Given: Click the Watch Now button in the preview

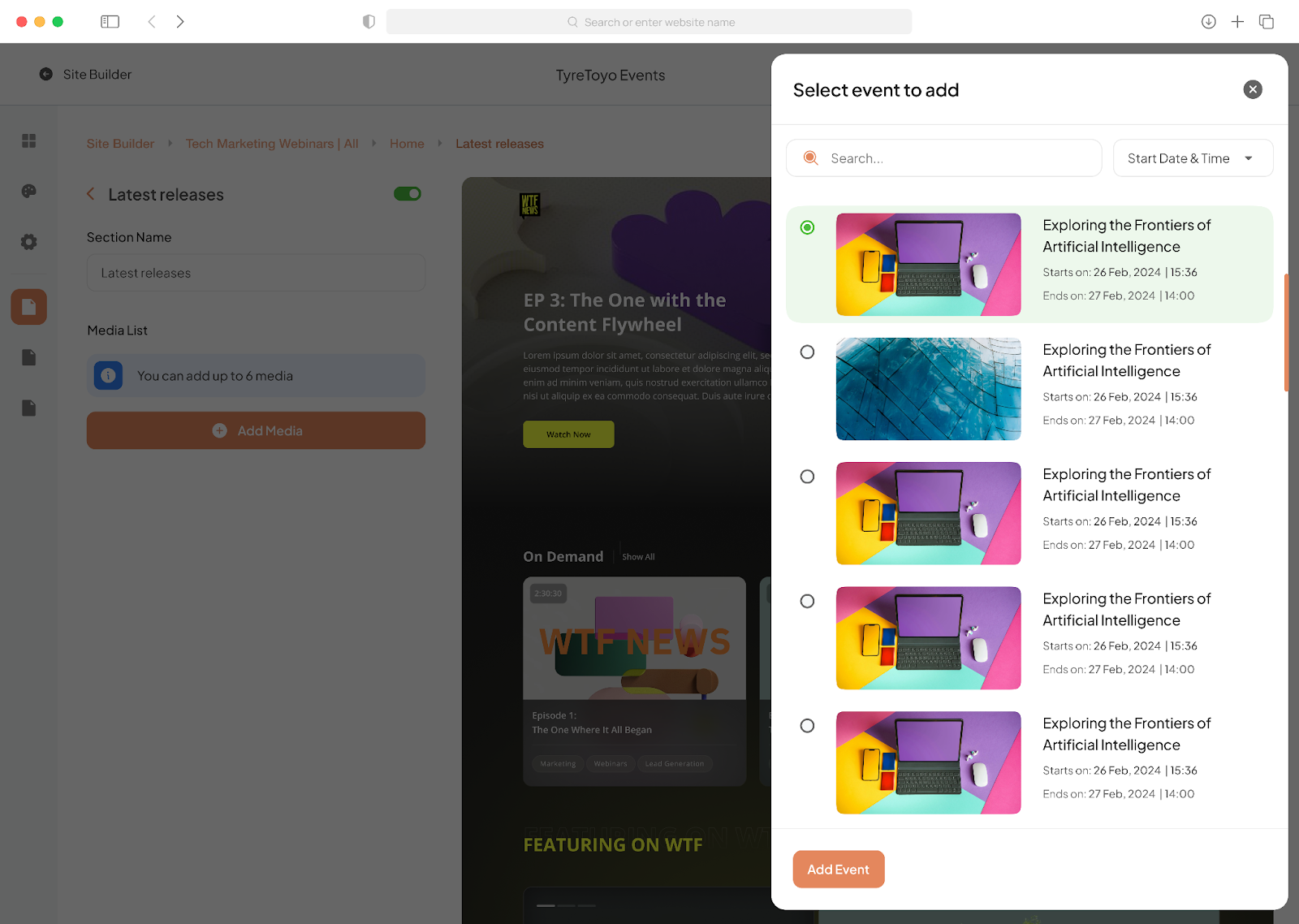Looking at the screenshot, I should pos(568,434).
